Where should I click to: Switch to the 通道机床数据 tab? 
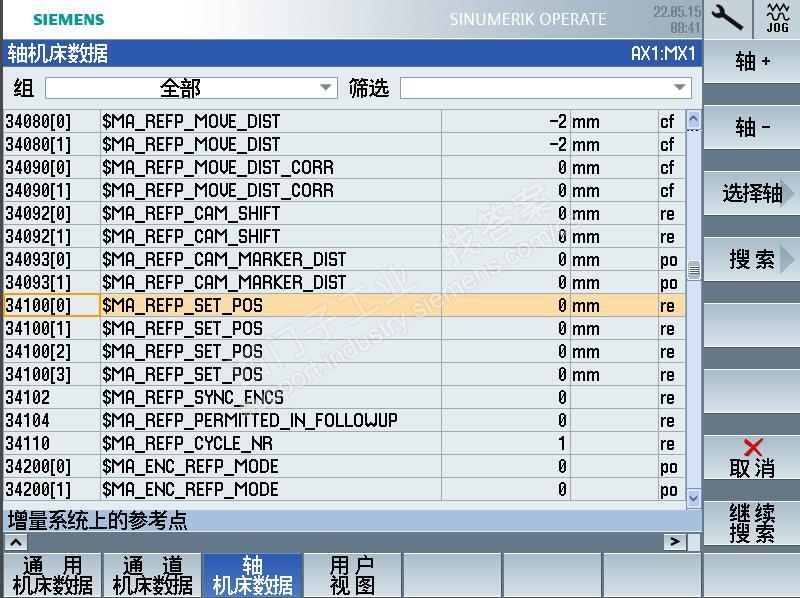click(x=153, y=576)
